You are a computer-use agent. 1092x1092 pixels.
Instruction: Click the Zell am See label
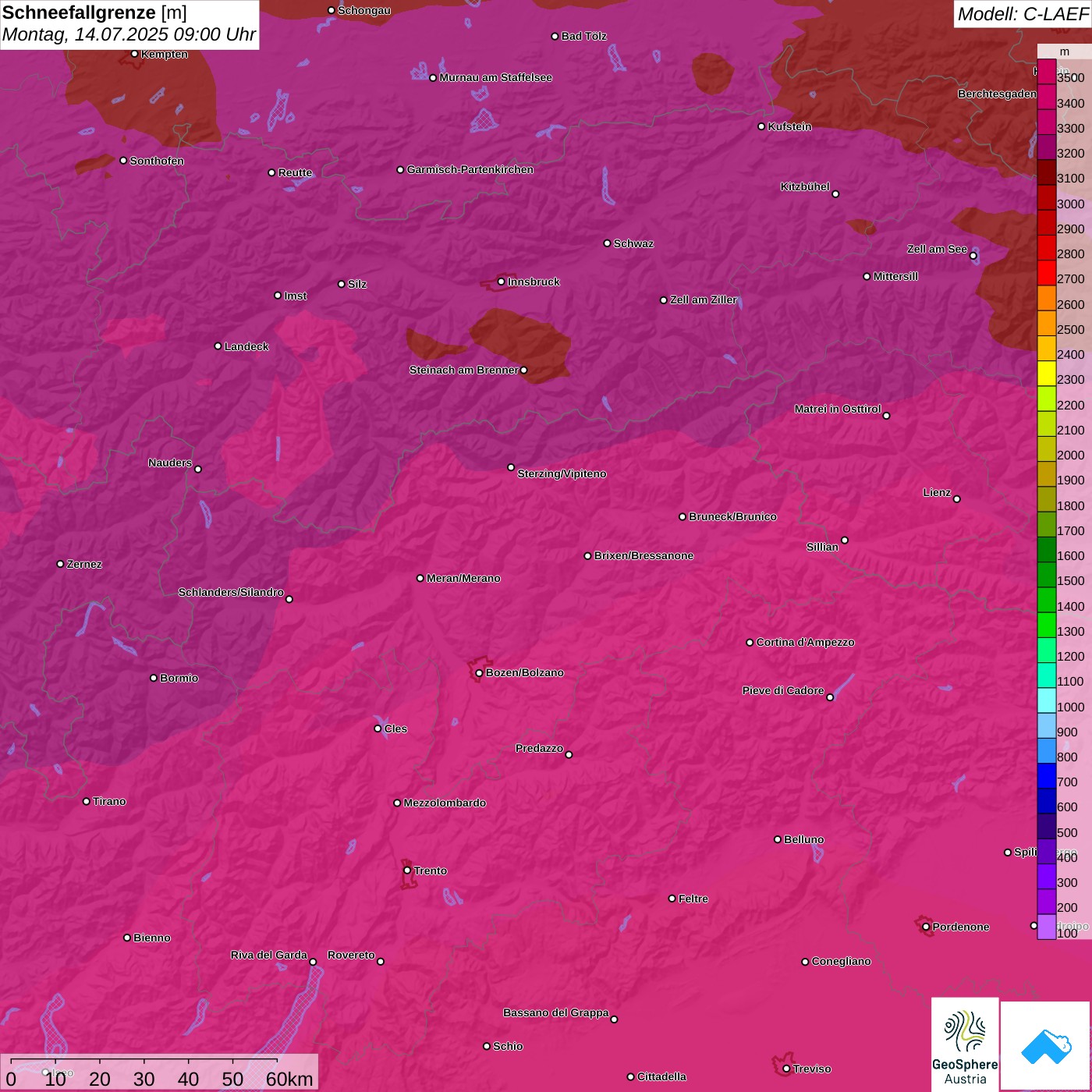pos(937,249)
